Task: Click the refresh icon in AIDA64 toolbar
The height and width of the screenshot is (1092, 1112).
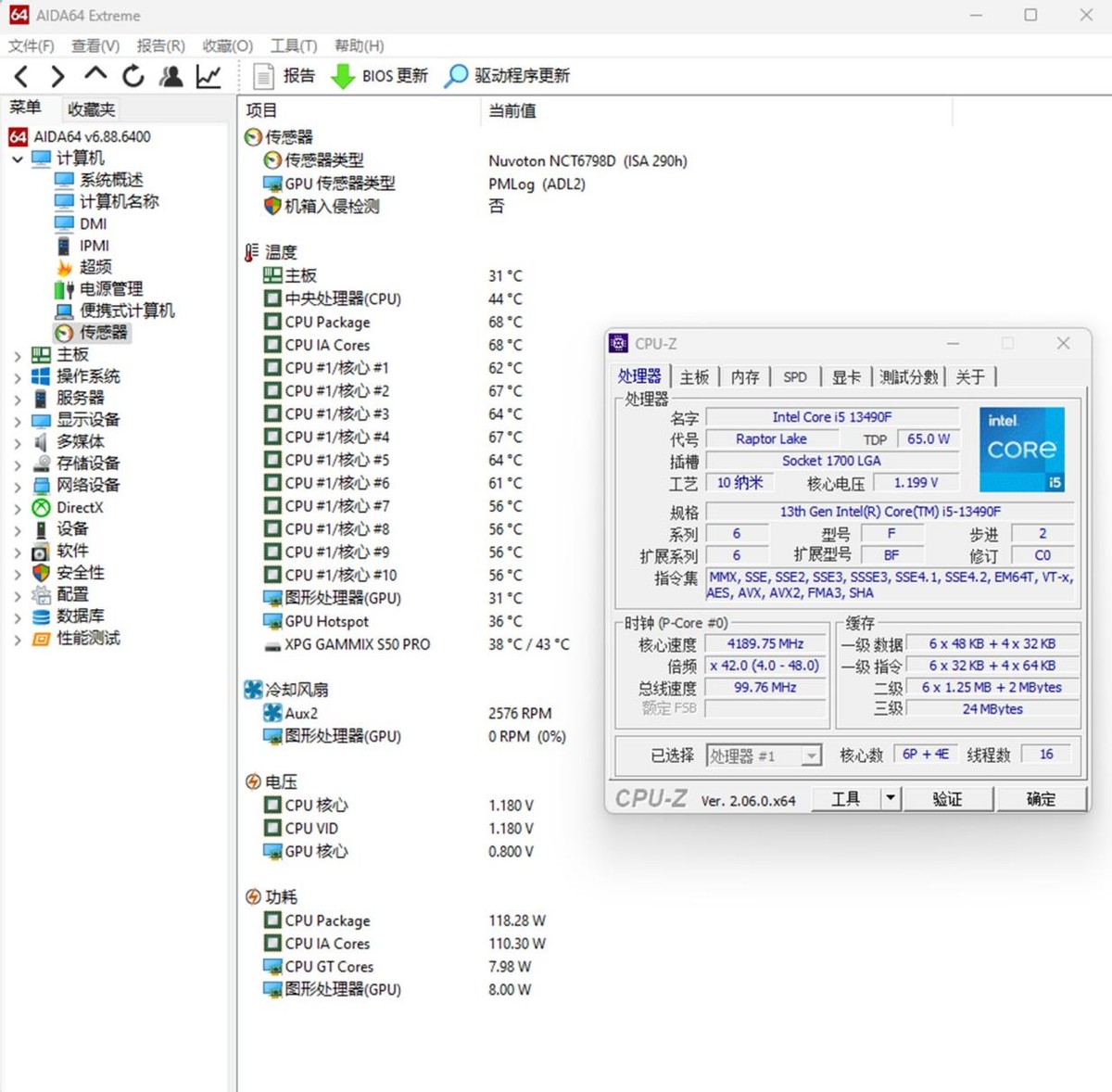Action: pyautogui.click(x=133, y=77)
